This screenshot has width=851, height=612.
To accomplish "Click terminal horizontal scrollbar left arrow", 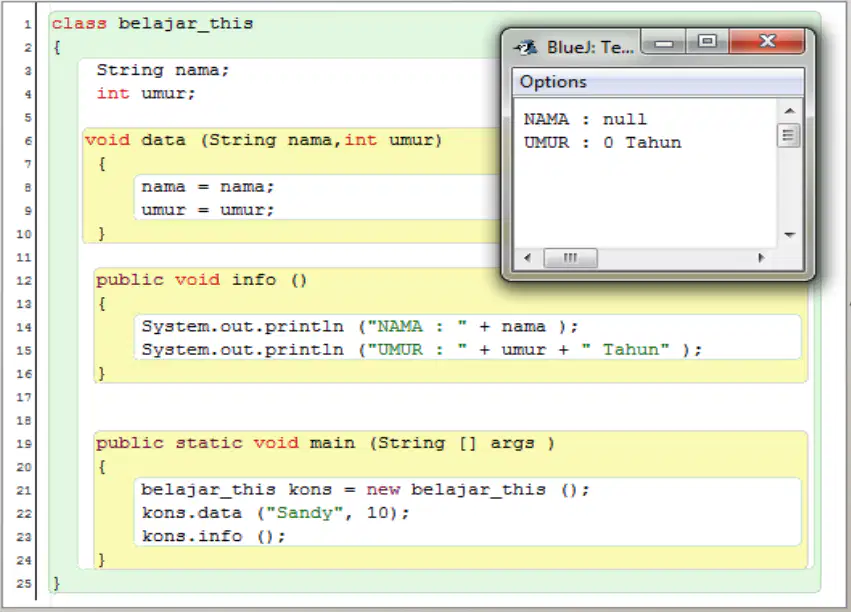I will pos(528,258).
